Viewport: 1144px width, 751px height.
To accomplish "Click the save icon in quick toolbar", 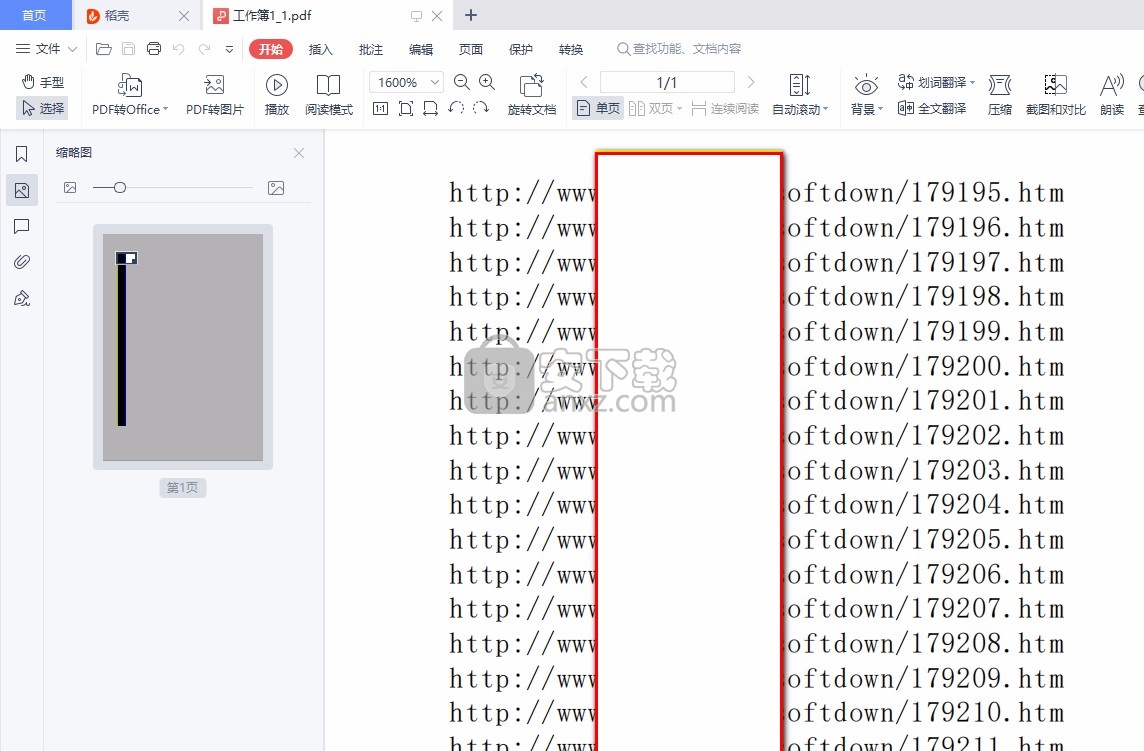I will [128, 49].
